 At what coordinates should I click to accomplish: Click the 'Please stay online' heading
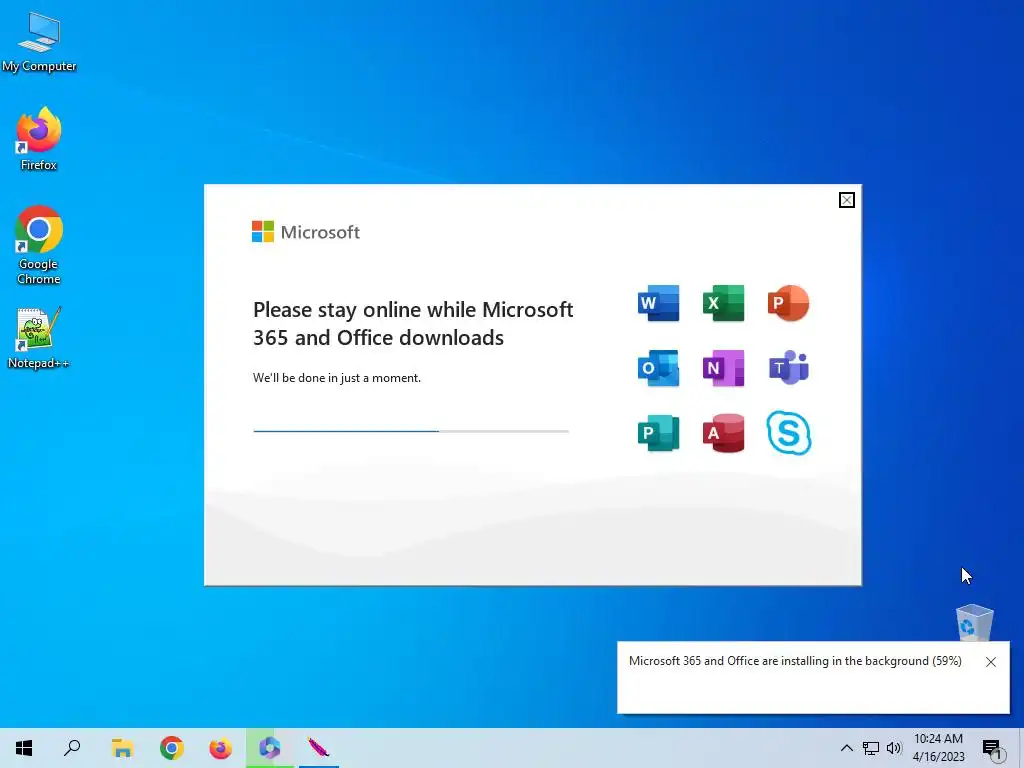(413, 323)
